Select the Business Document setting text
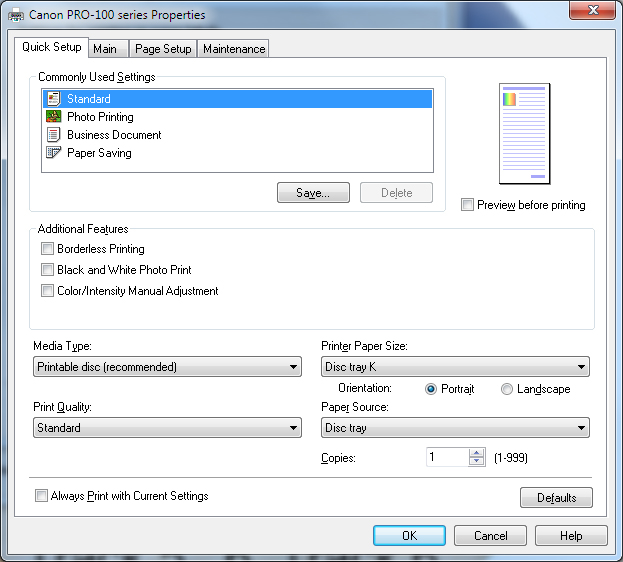This screenshot has width=623, height=562. 114,135
